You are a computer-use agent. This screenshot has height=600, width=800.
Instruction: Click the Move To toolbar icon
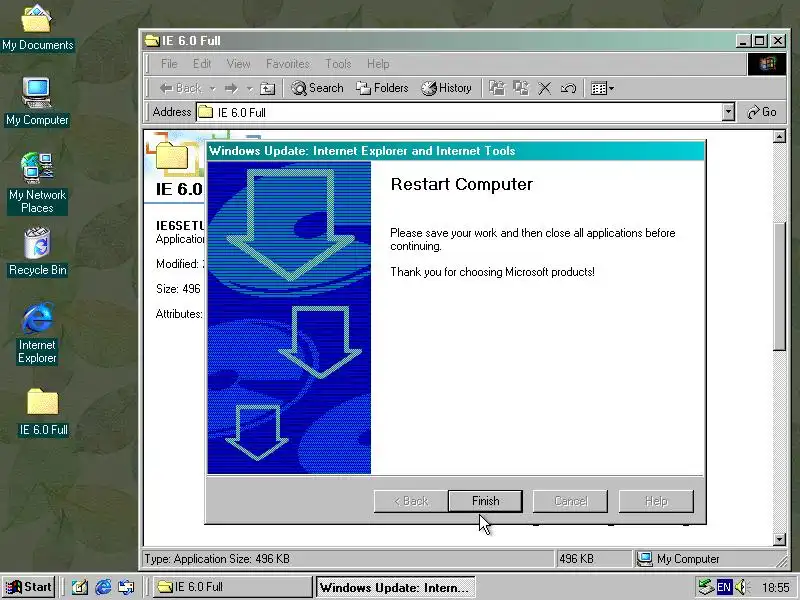[496, 88]
